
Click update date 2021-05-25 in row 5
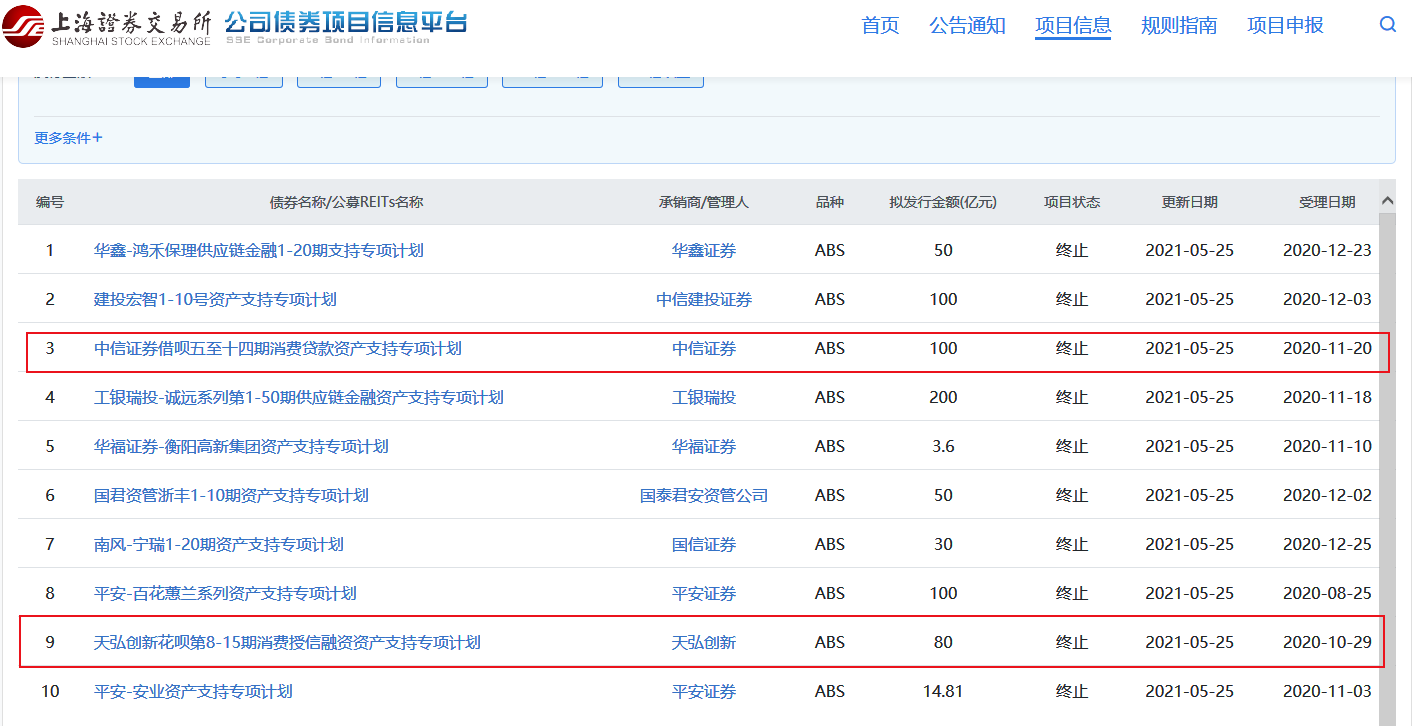pos(1190,446)
